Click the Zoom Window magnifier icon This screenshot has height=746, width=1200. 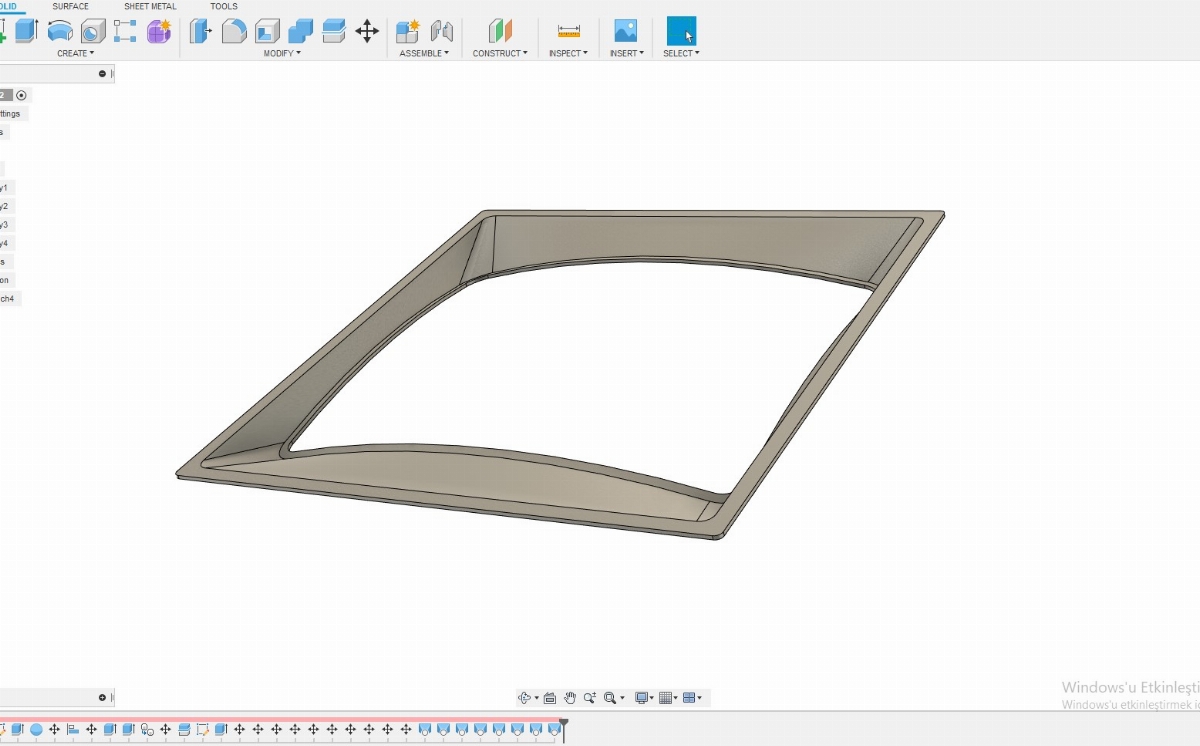(x=609, y=698)
